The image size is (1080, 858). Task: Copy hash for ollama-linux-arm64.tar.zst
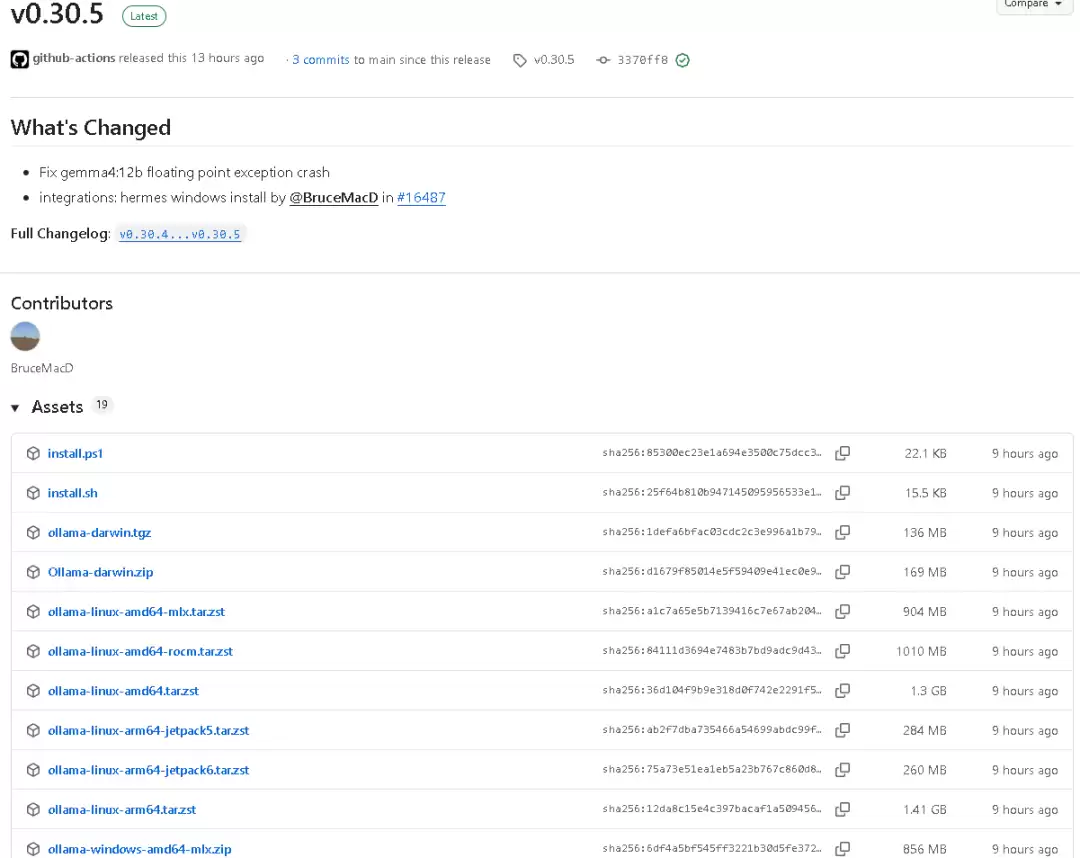(842, 810)
